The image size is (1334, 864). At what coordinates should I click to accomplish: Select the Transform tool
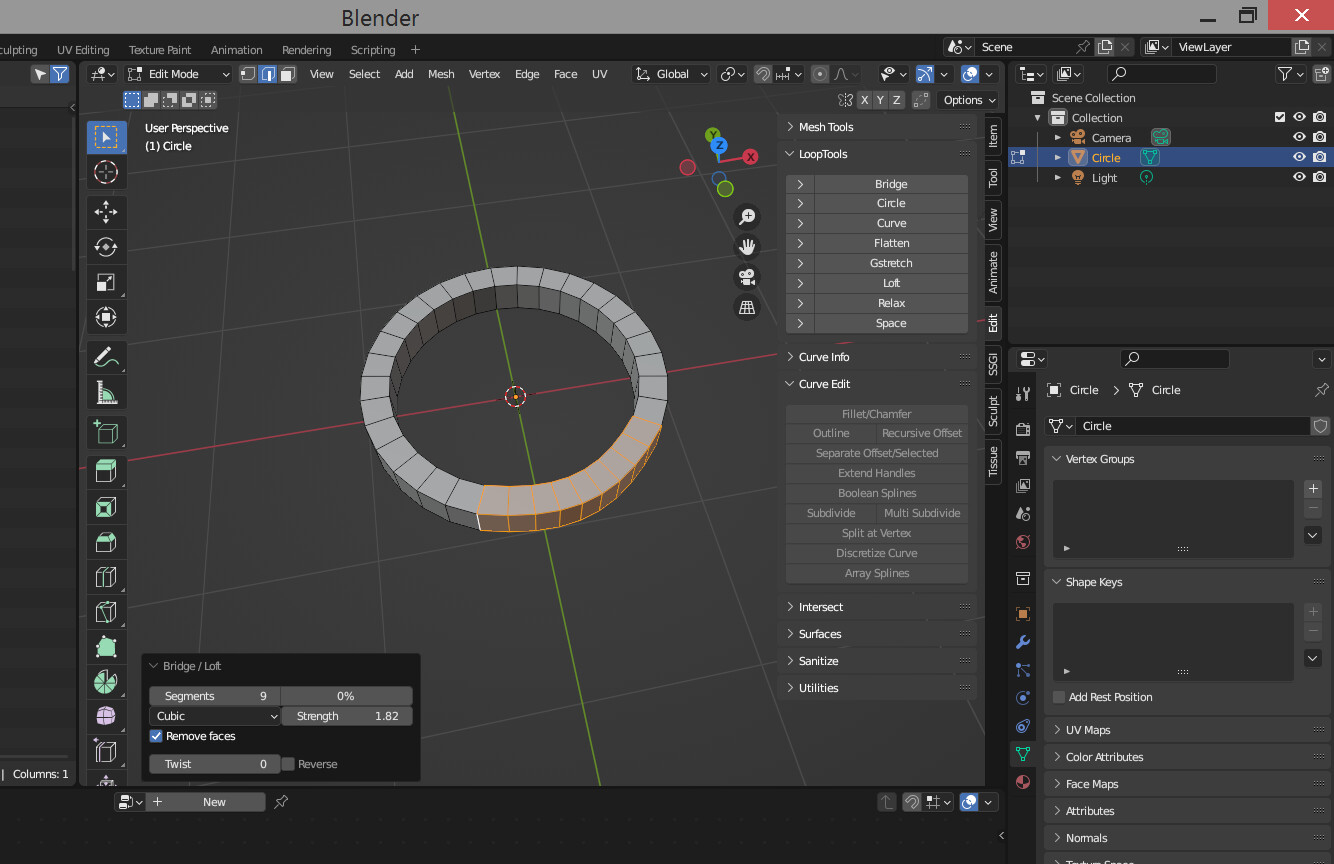[x=105, y=318]
